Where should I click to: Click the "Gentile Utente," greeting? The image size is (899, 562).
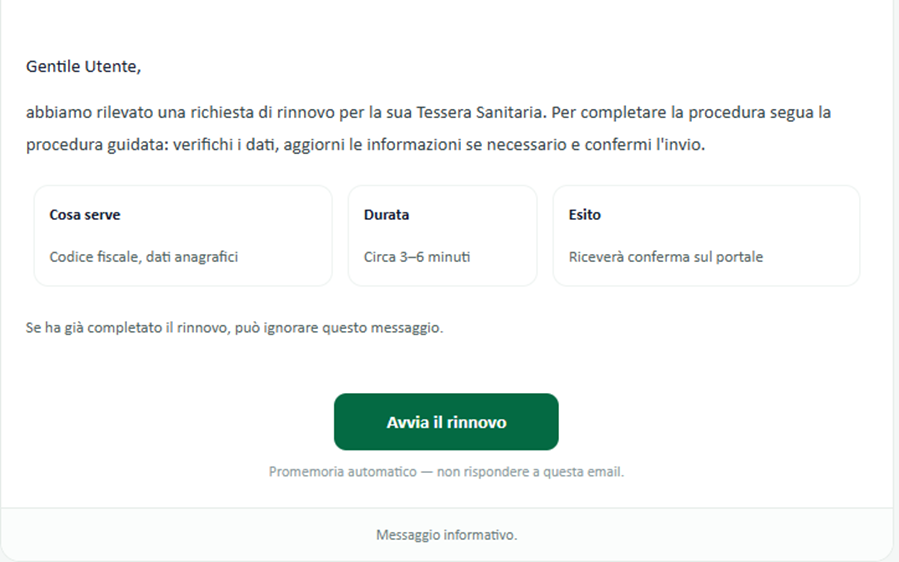click(84, 67)
